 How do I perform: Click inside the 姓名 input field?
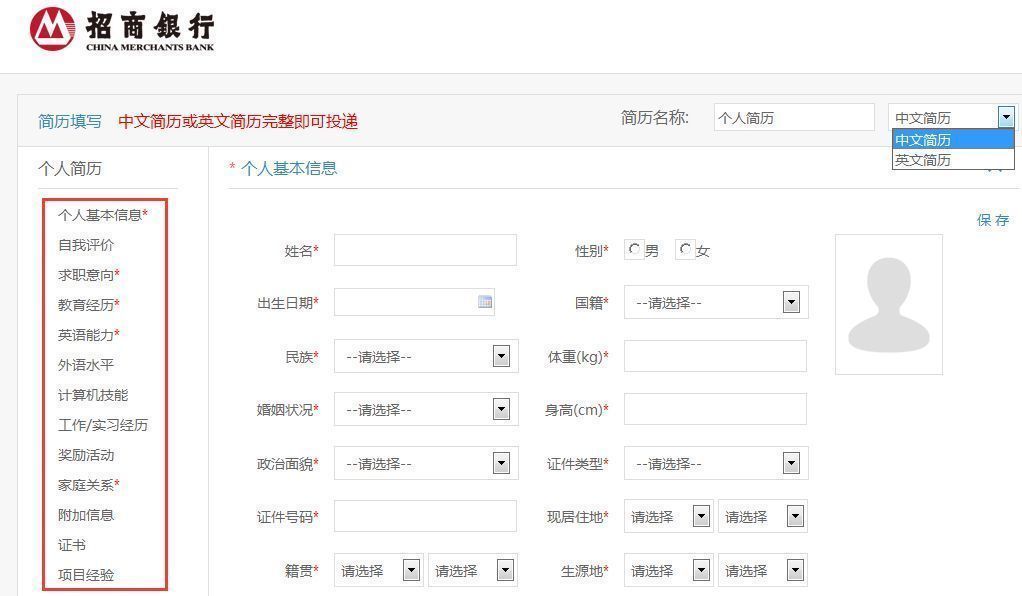point(425,250)
